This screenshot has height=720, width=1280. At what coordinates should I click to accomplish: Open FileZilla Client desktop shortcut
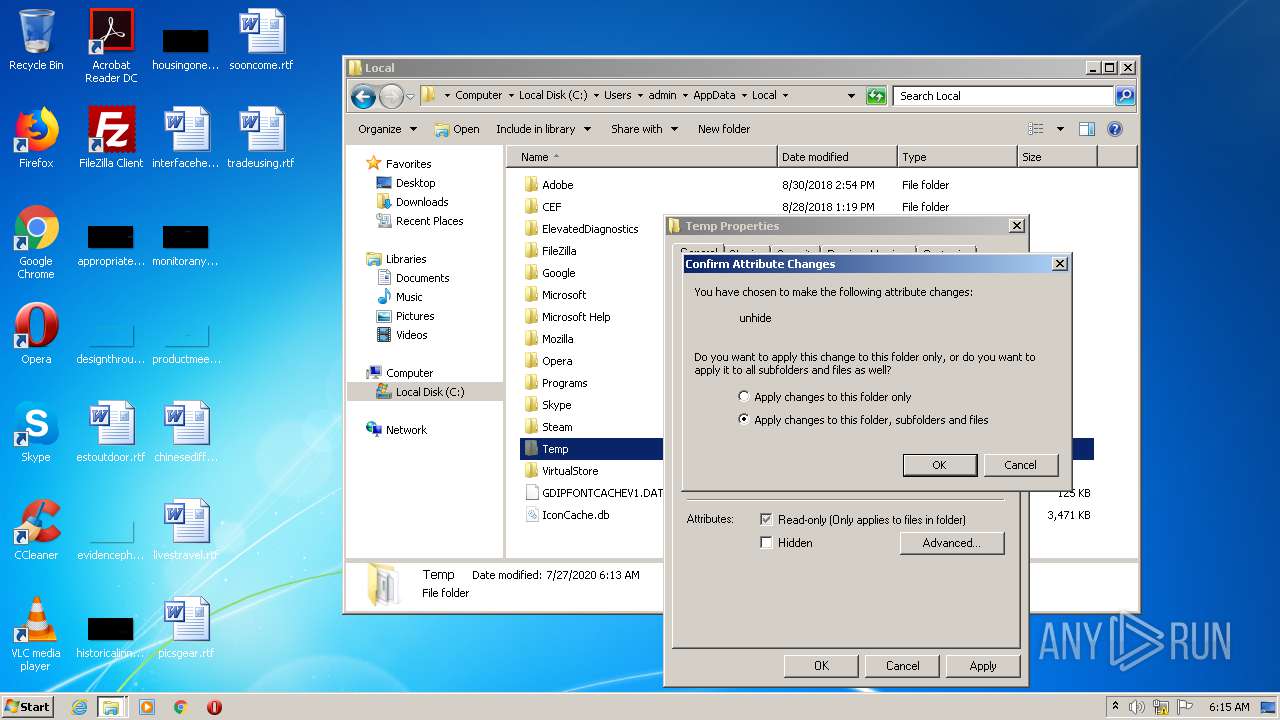(111, 138)
